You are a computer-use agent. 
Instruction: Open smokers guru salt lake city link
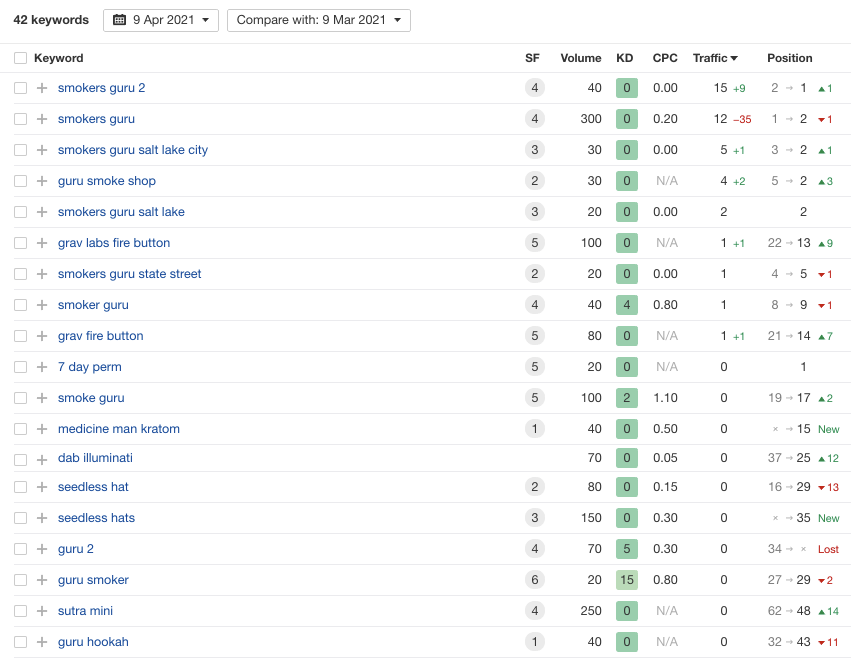[133, 150]
